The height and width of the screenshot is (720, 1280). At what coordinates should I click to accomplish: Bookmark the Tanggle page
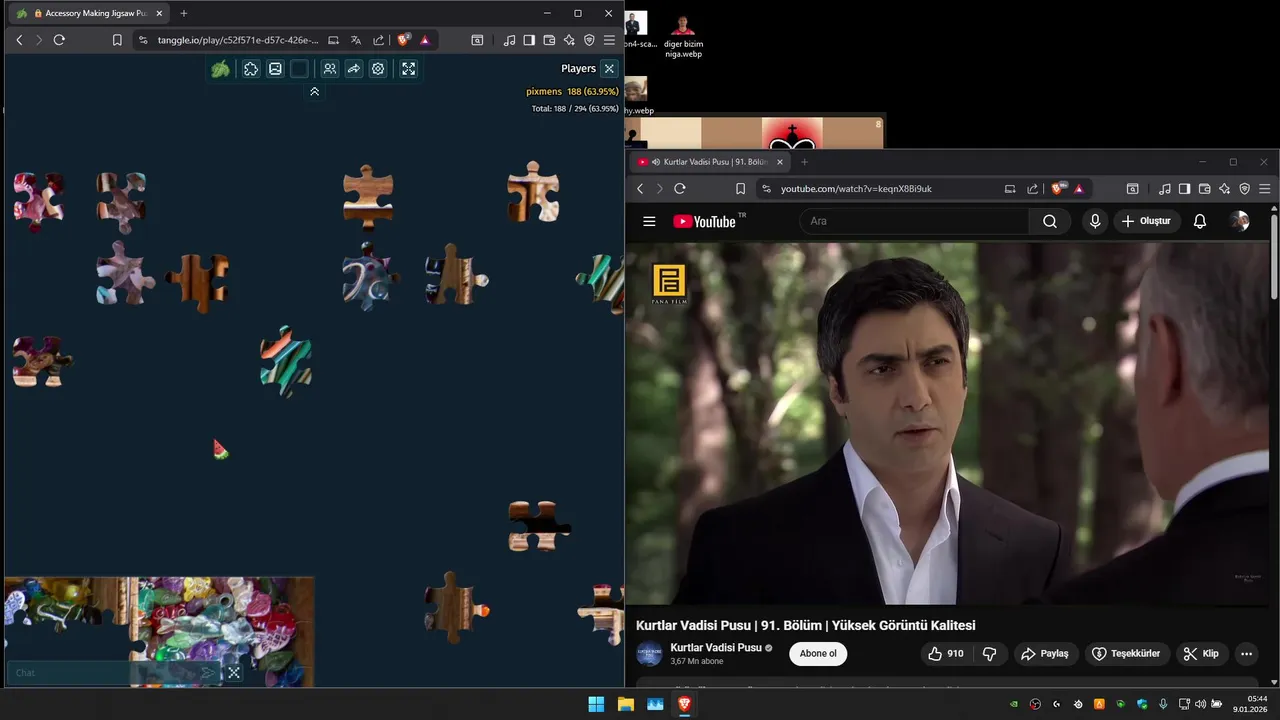point(117,40)
